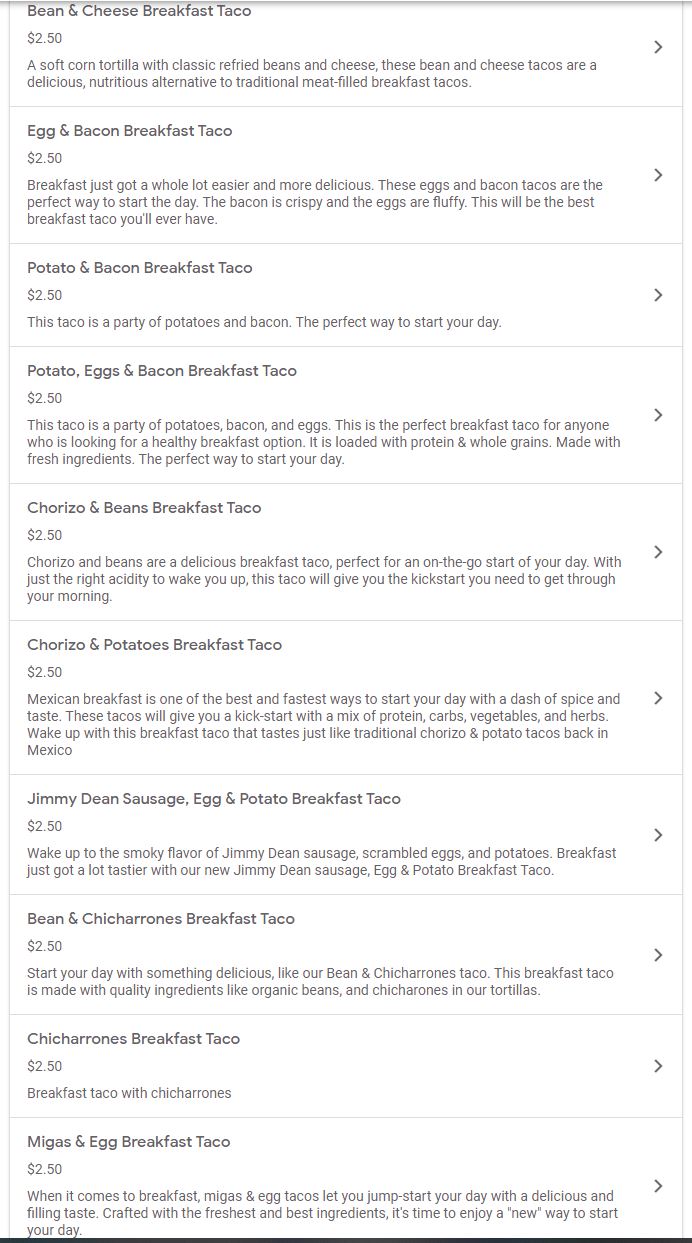The height and width of the screenshot is (1243, 692).
Task: Click arrow next to Egg & Bacon Taco
Action: point(657,175)
